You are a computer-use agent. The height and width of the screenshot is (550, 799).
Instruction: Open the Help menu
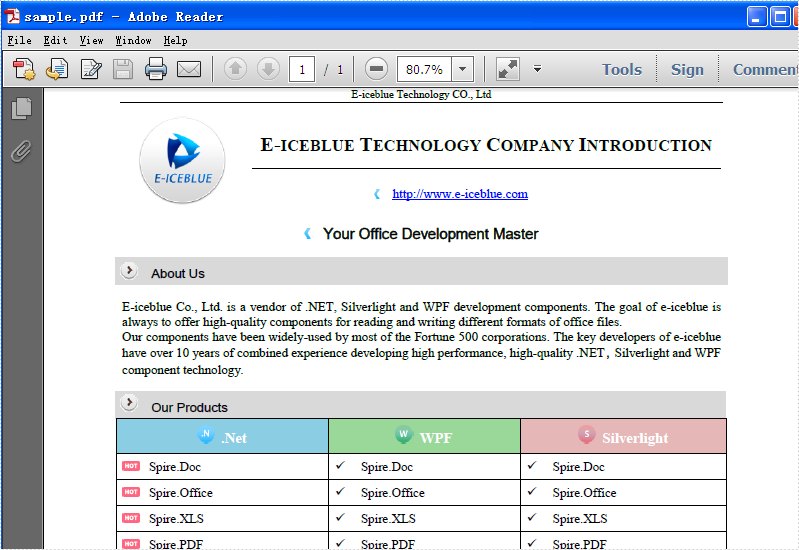(175, 40)
